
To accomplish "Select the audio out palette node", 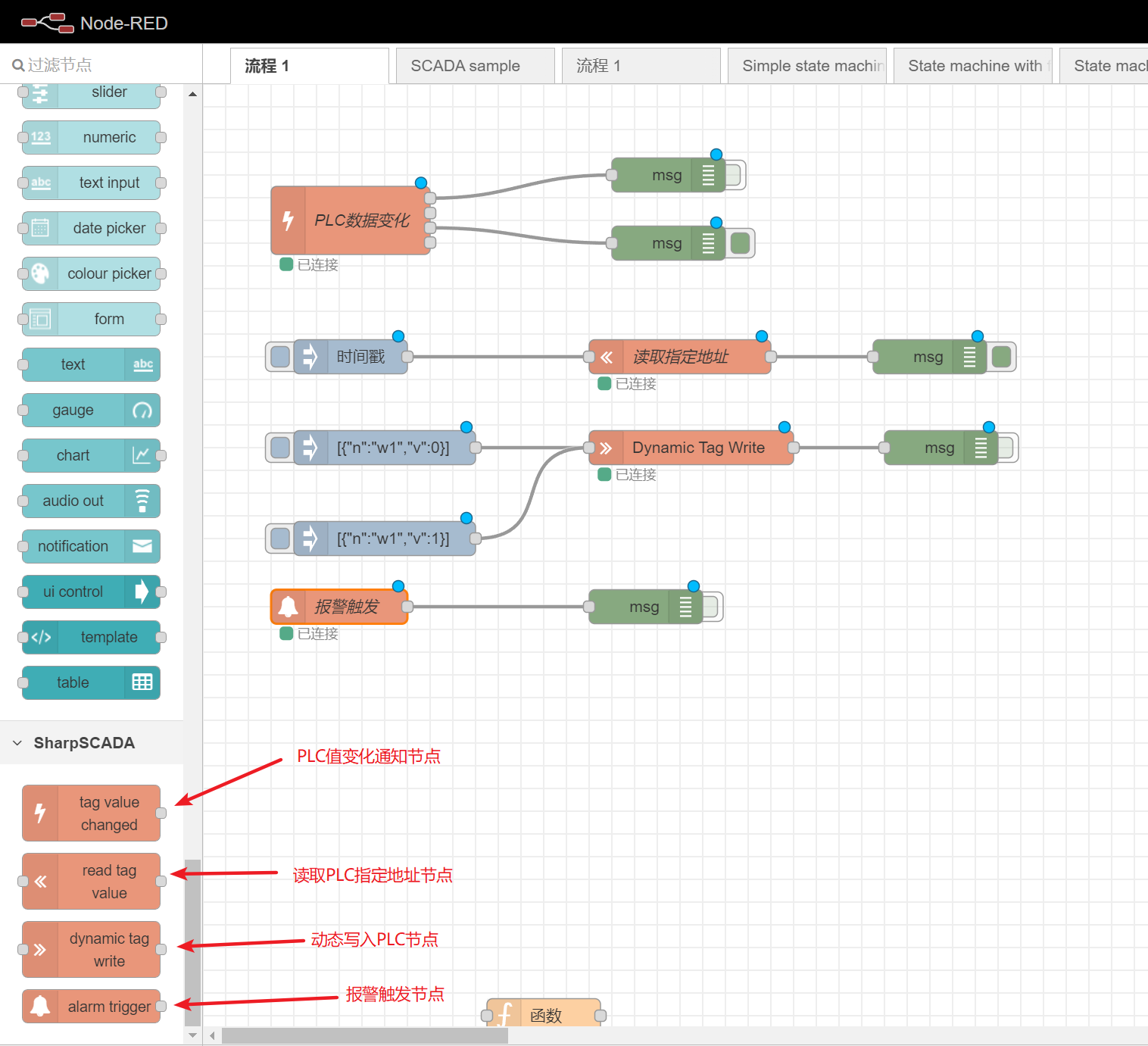I will [91, 501].
